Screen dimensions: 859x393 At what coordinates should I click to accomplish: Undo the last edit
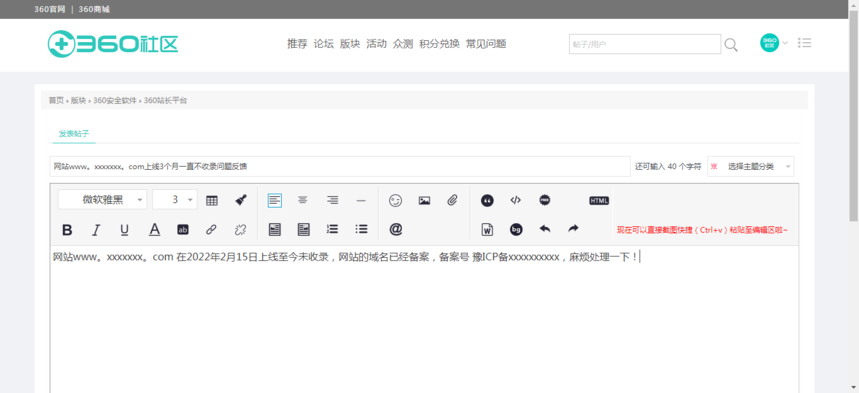545,229
